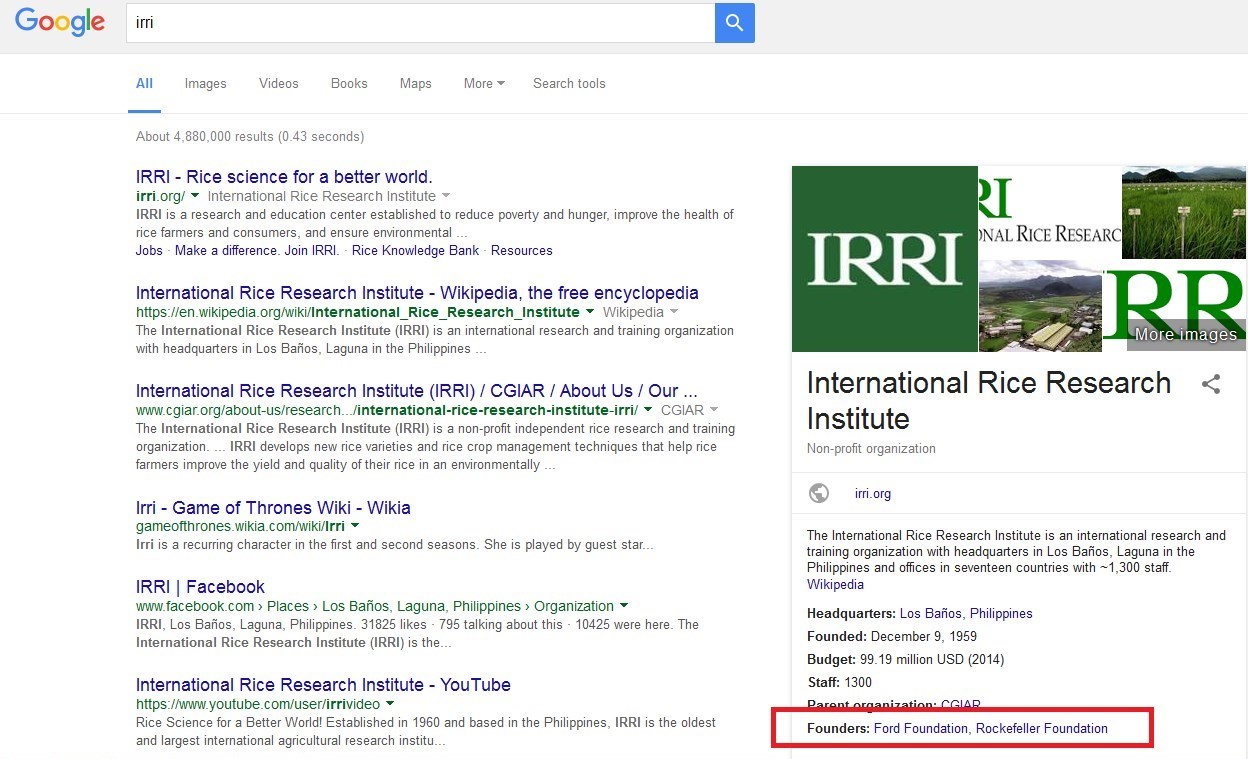
Task: Expand the arrow beside the Wikipedia result URL
Action: [590, 312]
